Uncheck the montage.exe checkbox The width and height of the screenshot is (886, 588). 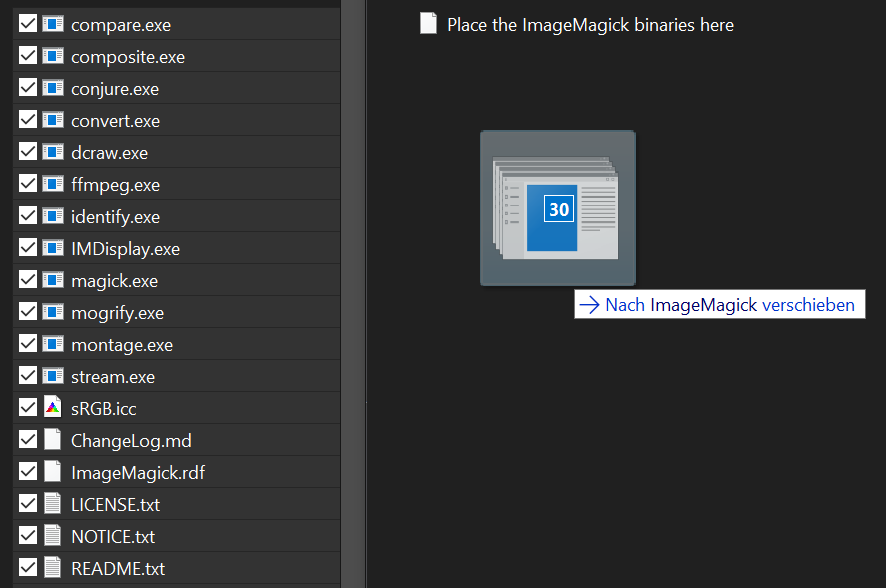(28, 344)
